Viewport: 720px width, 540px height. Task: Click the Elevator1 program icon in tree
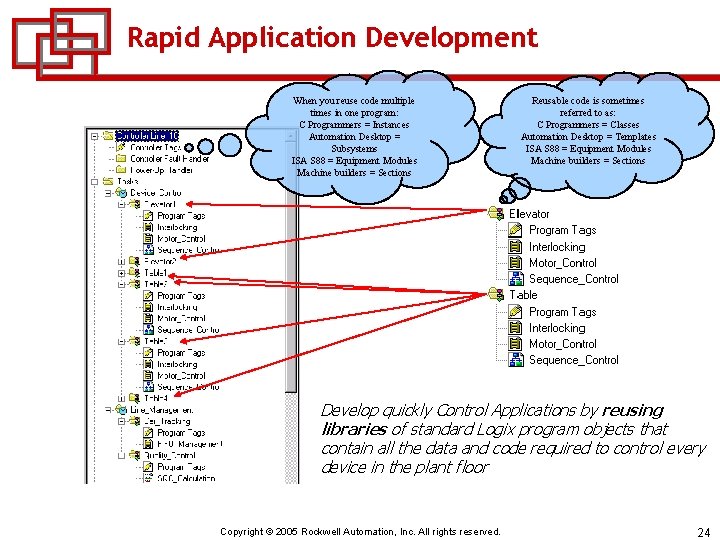135,204
